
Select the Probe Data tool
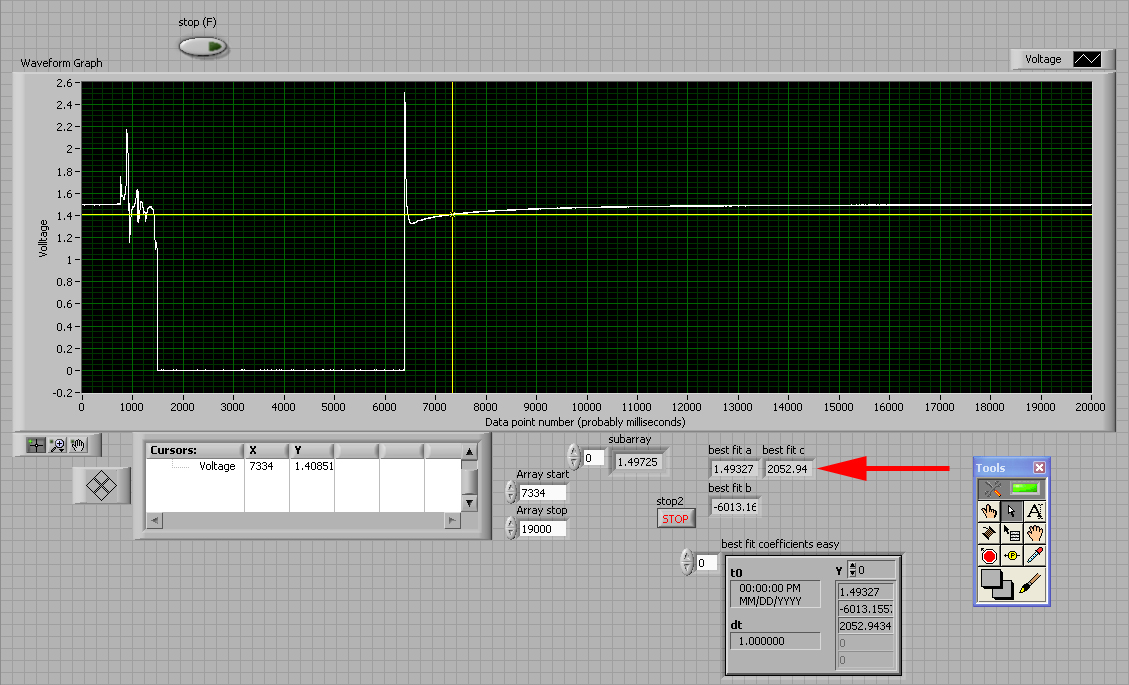click(x=1012, y=556)
